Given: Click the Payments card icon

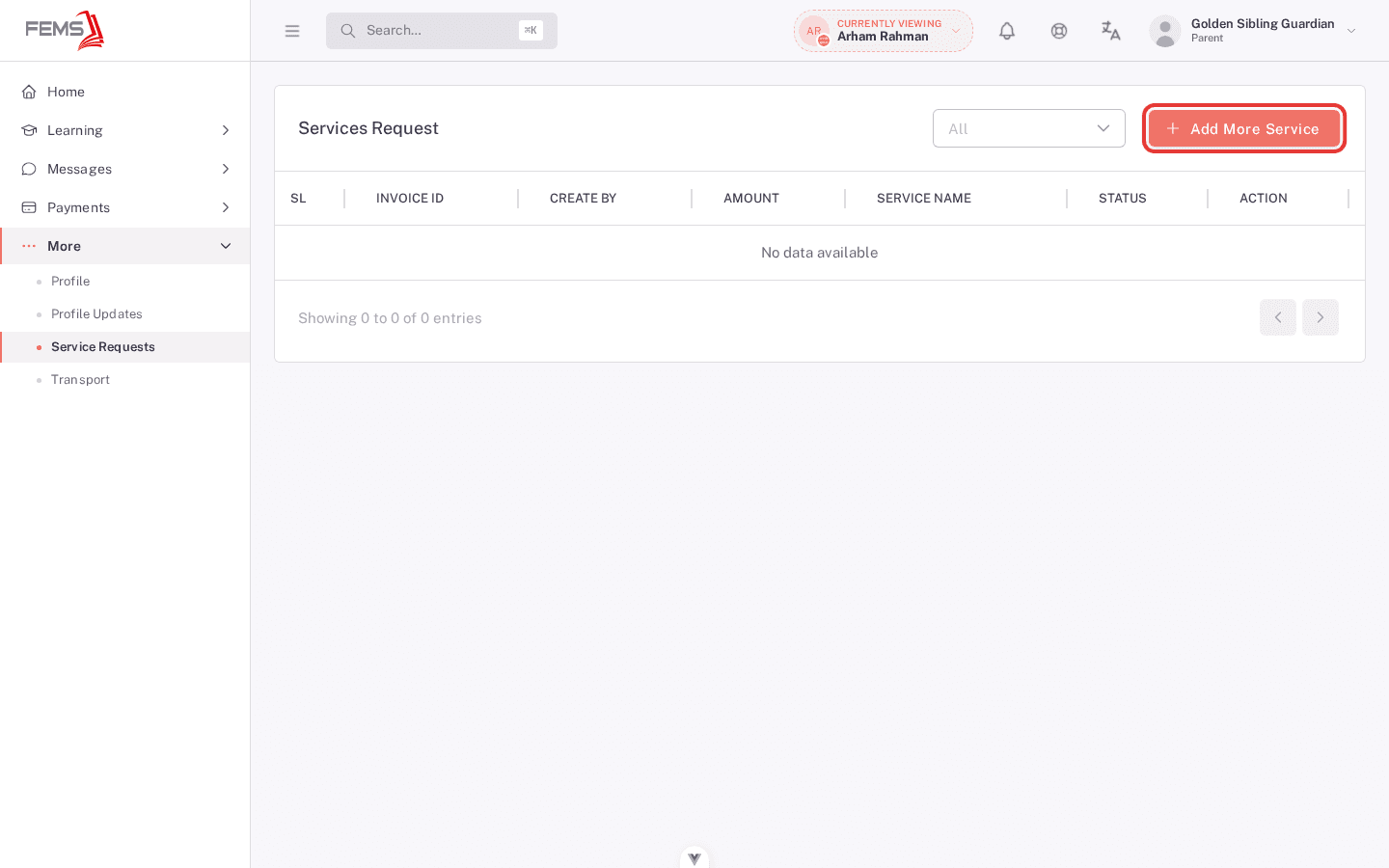Looking at the screenshot, I should (x=29, y=207).
